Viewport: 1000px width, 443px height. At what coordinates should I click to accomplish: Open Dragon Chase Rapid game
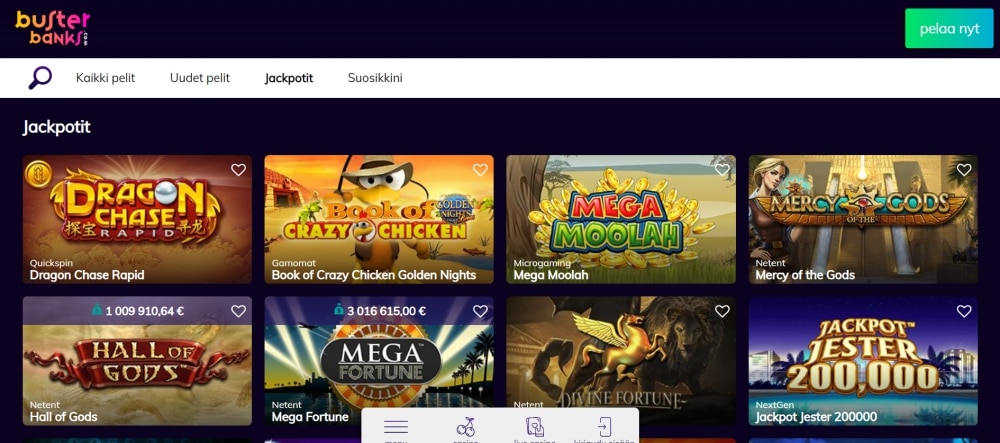pyautogui.click(x=137, y=219)
